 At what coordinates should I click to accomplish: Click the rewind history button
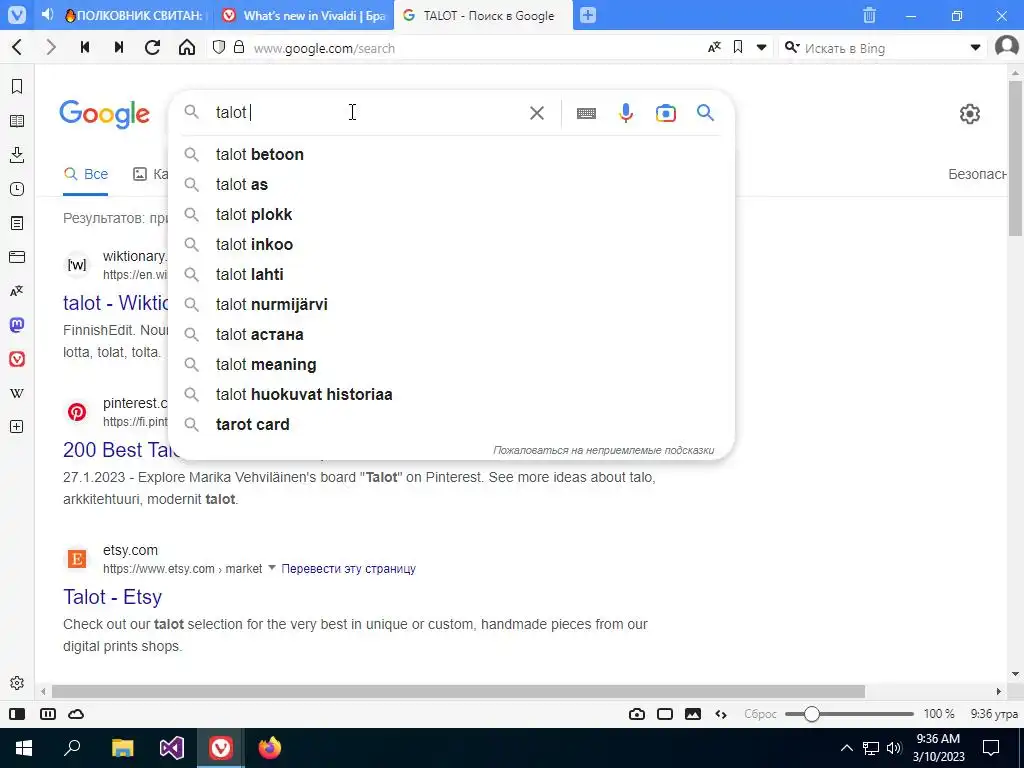(x=85, y=47)
